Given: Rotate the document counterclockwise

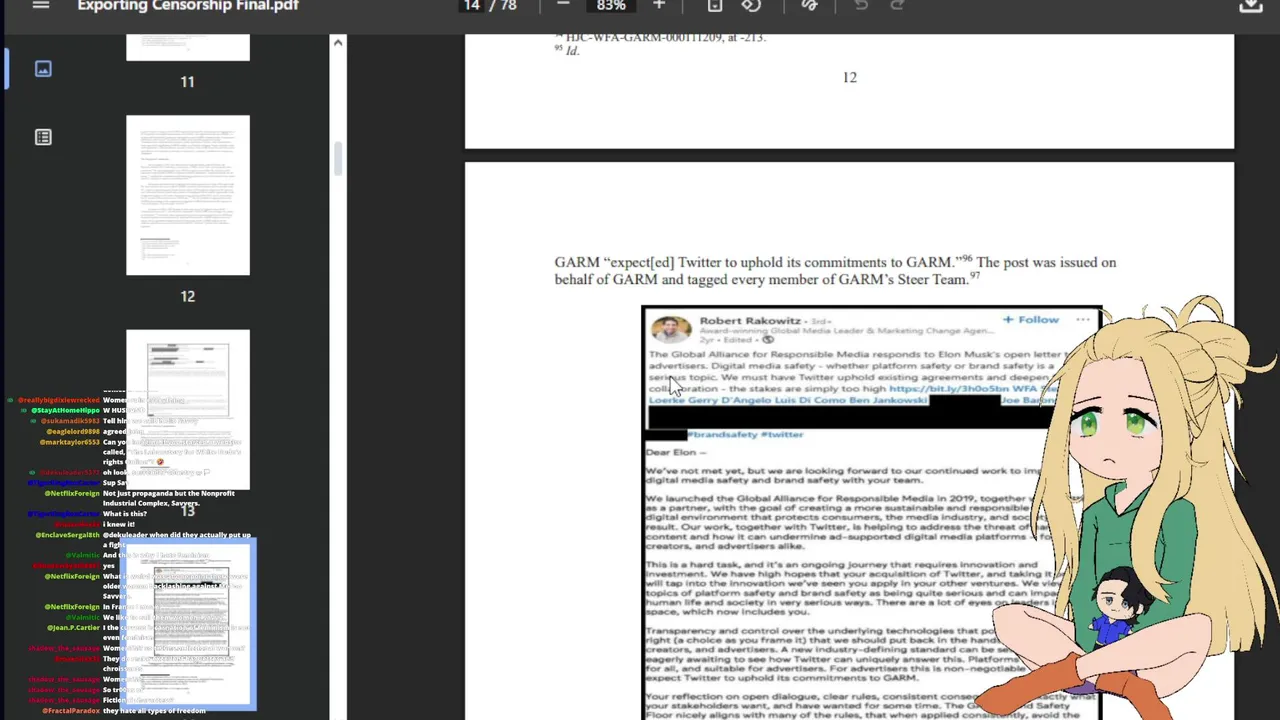Looking at the screenshot, I should (751, 5).
